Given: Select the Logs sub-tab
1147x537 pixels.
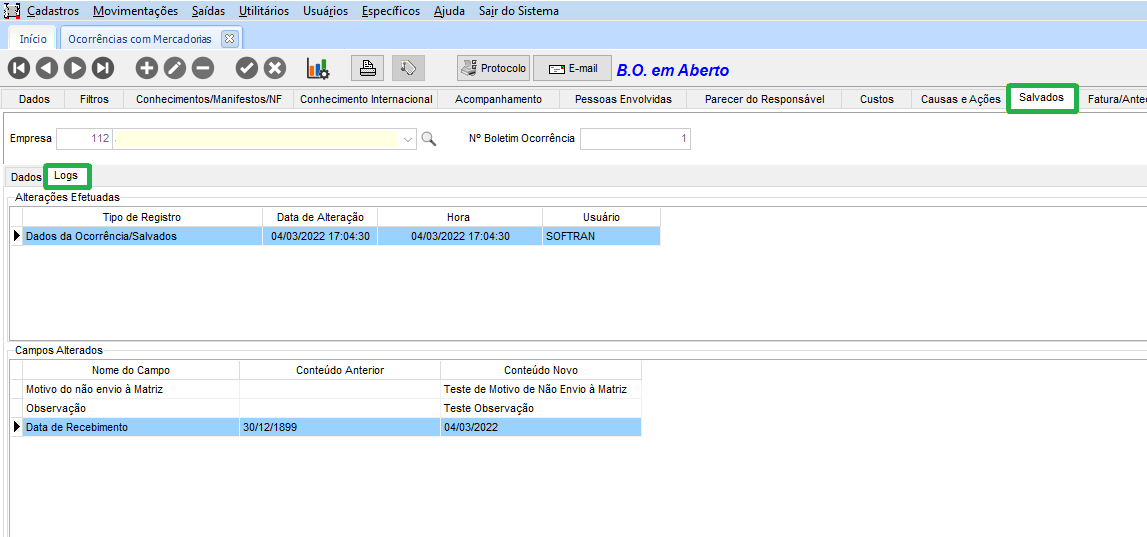Looking at the screenshot, I should [x=66, y=176].
